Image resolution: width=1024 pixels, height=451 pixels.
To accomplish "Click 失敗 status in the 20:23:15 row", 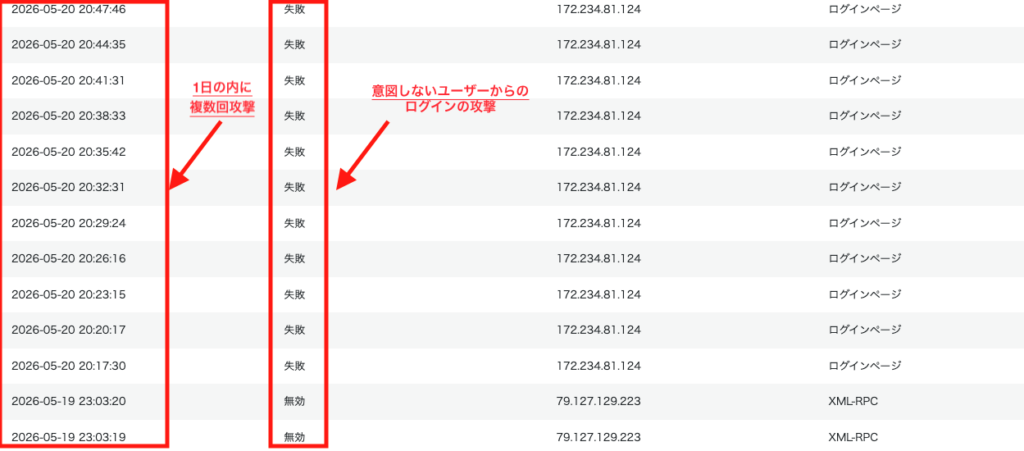I will [295, 294].
